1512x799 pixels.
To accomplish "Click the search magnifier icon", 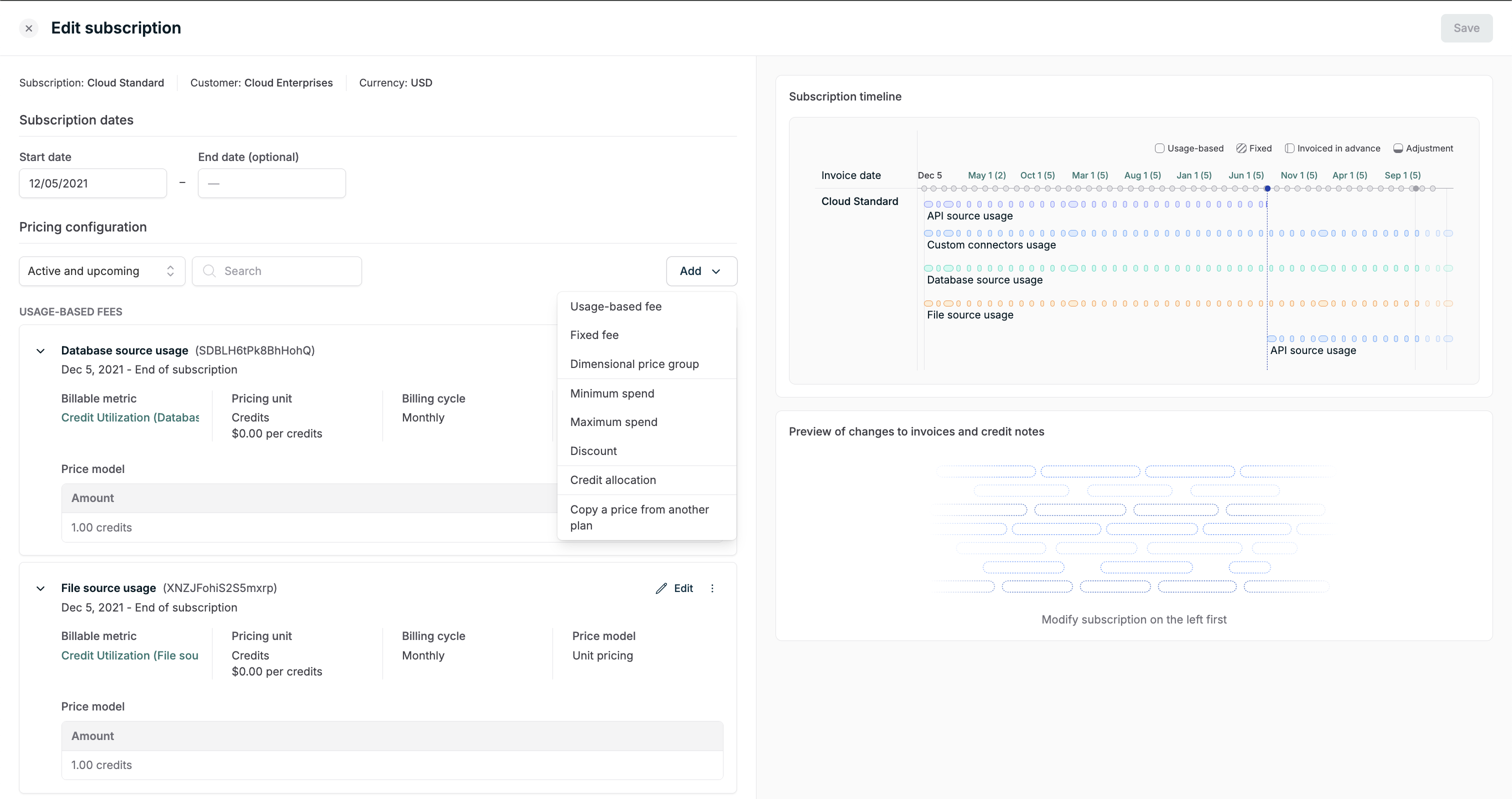I will (209, 270).
